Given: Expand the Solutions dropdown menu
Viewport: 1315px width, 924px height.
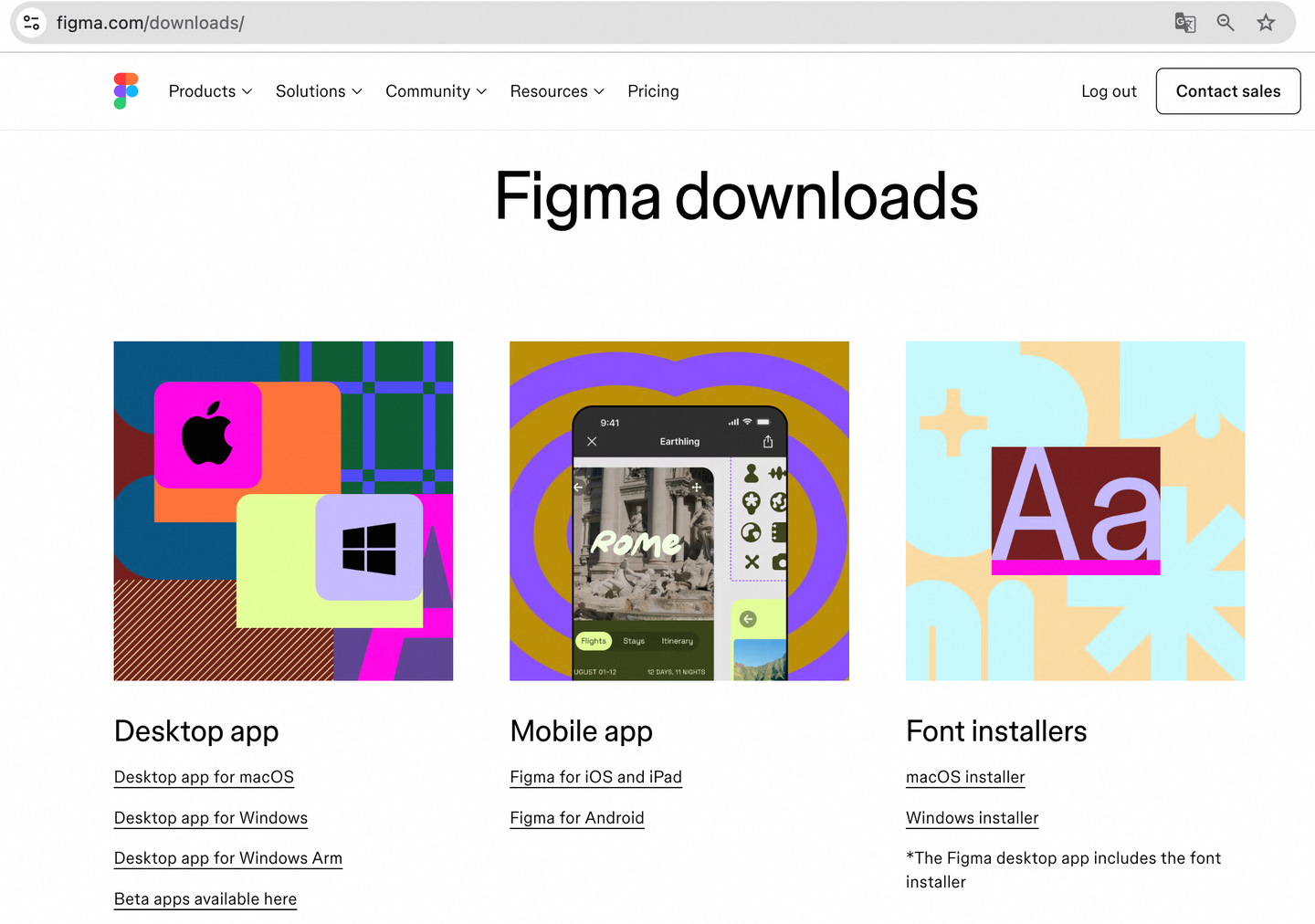Looking at the screenshot, I should 318,91.
